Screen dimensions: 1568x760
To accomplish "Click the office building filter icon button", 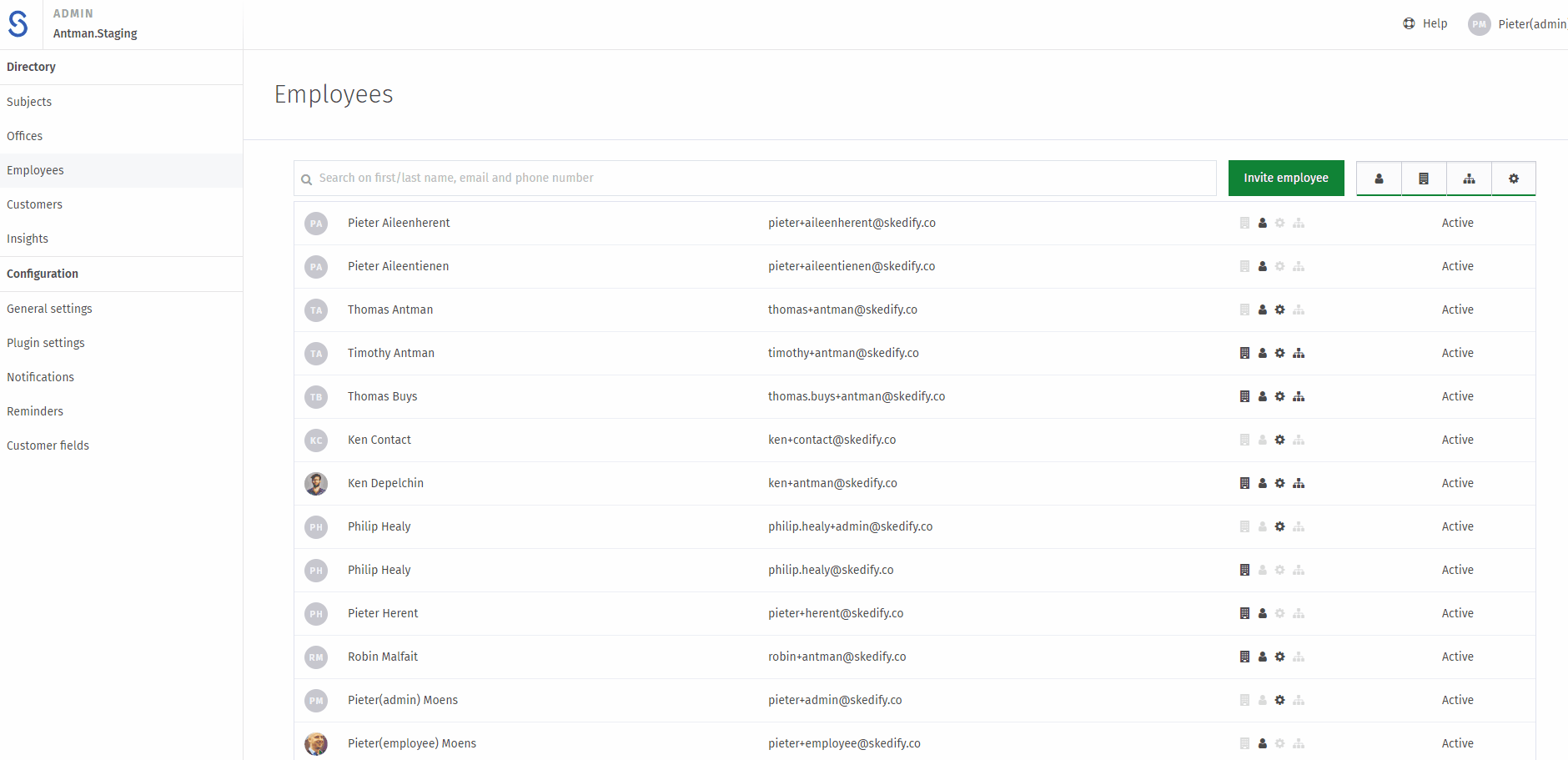I will click(x=1424, y=179).
